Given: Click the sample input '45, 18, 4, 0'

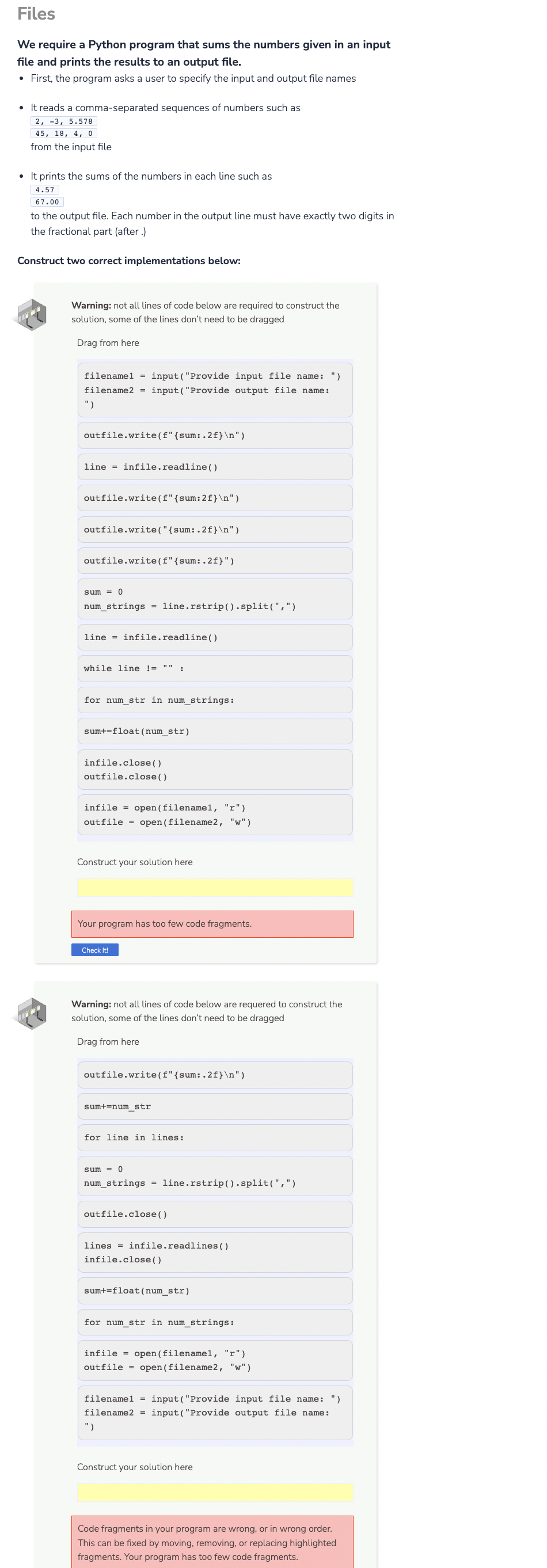Looking at the screenshot, I should [64, 134].
